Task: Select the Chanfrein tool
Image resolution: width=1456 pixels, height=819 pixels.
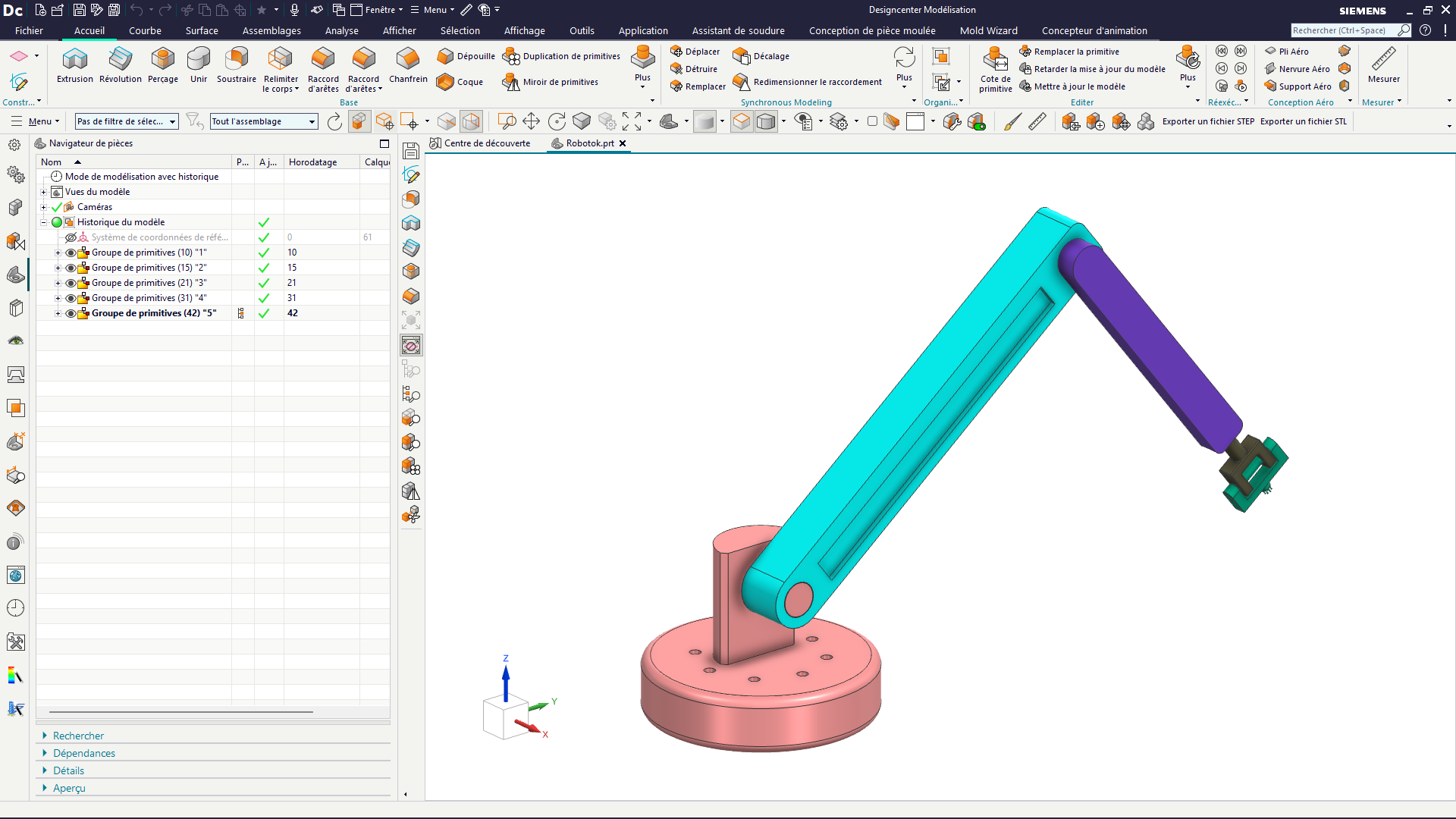Action: click(408, 65)
